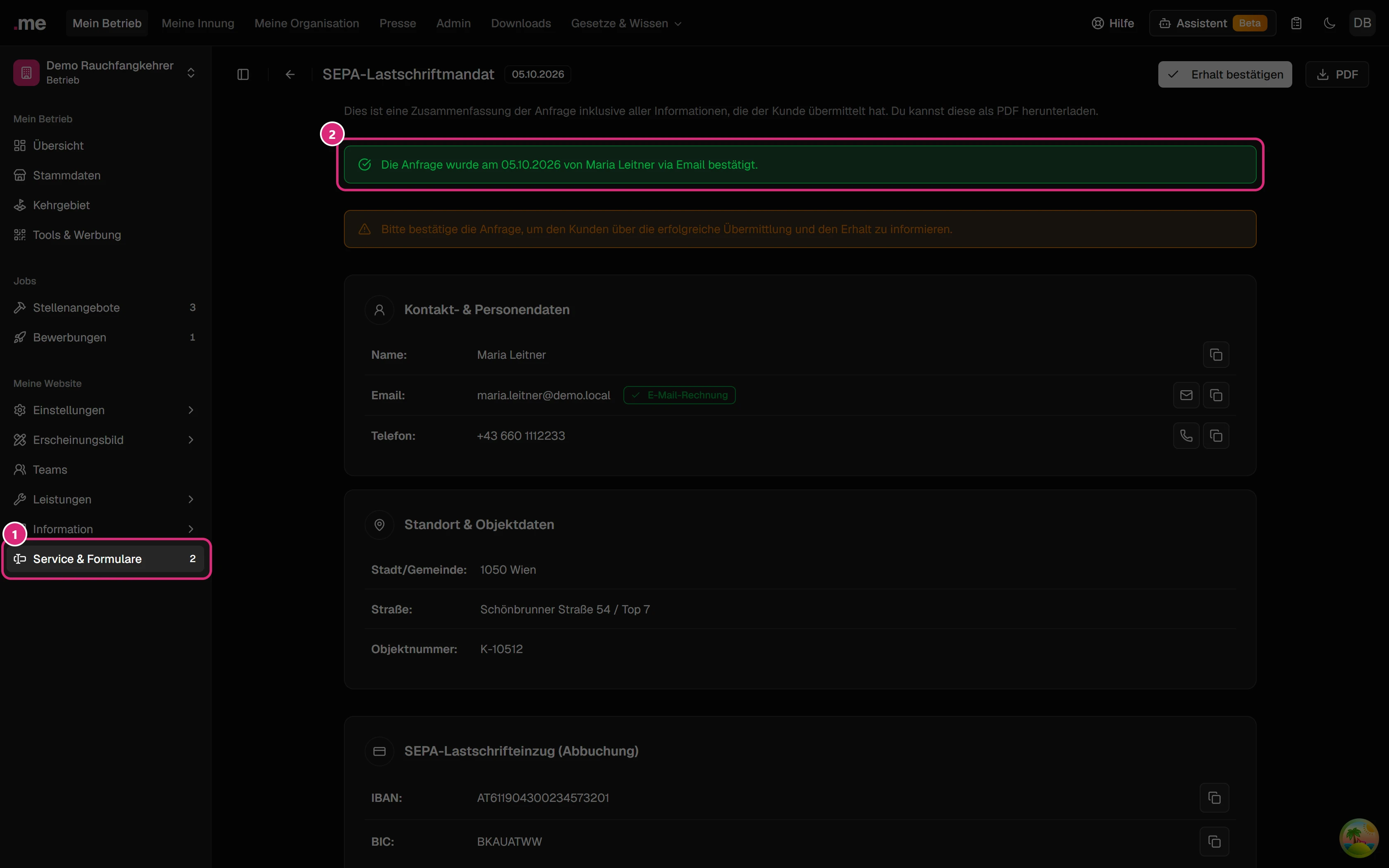Select Service & Formulare in the sidebar

click(105, 558)
